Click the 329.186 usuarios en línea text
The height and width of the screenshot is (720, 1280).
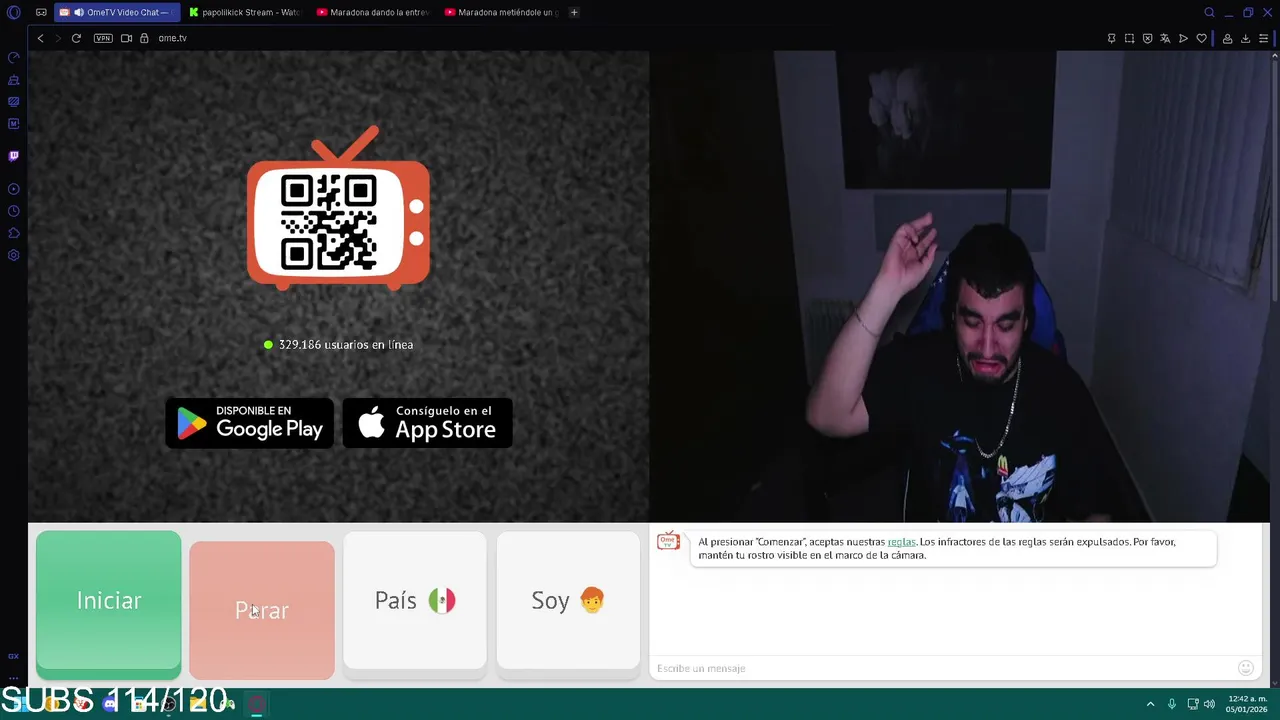pyautogui.click(x=345, y=344)
